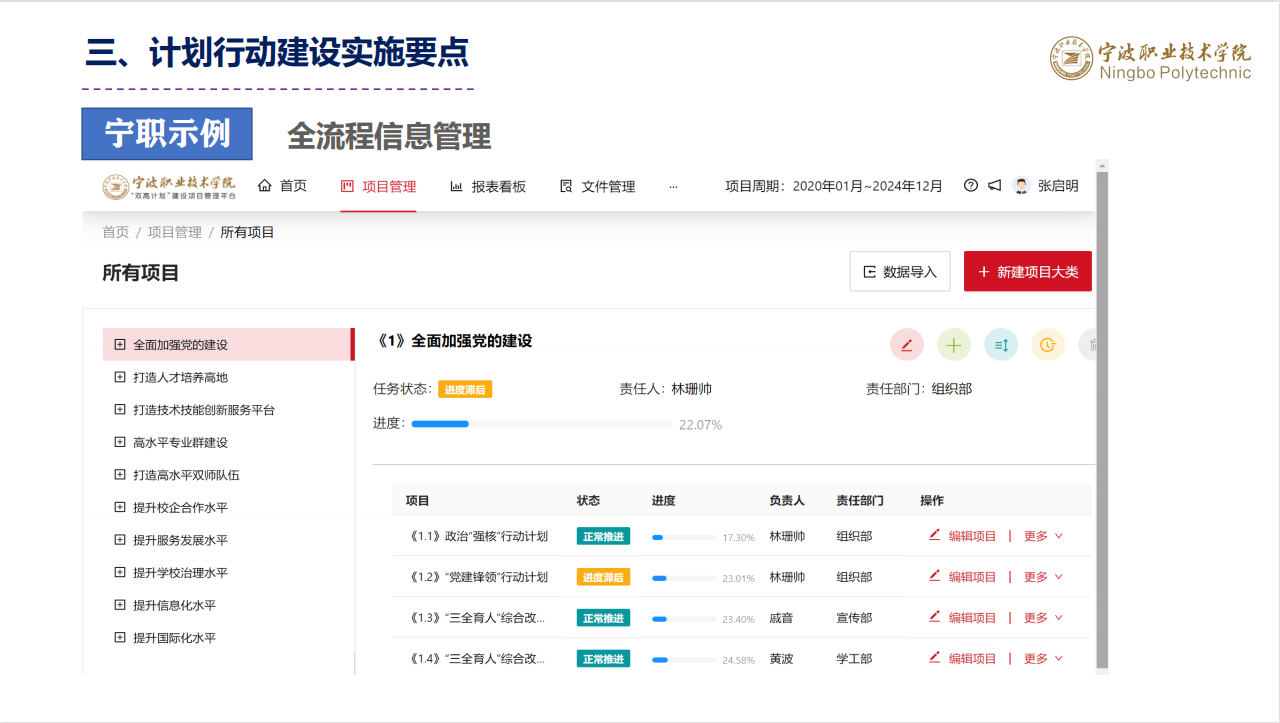Click the teal sort order circle icon
The width and height of the screenshot is (1280, 723).
pos(1001,345)
